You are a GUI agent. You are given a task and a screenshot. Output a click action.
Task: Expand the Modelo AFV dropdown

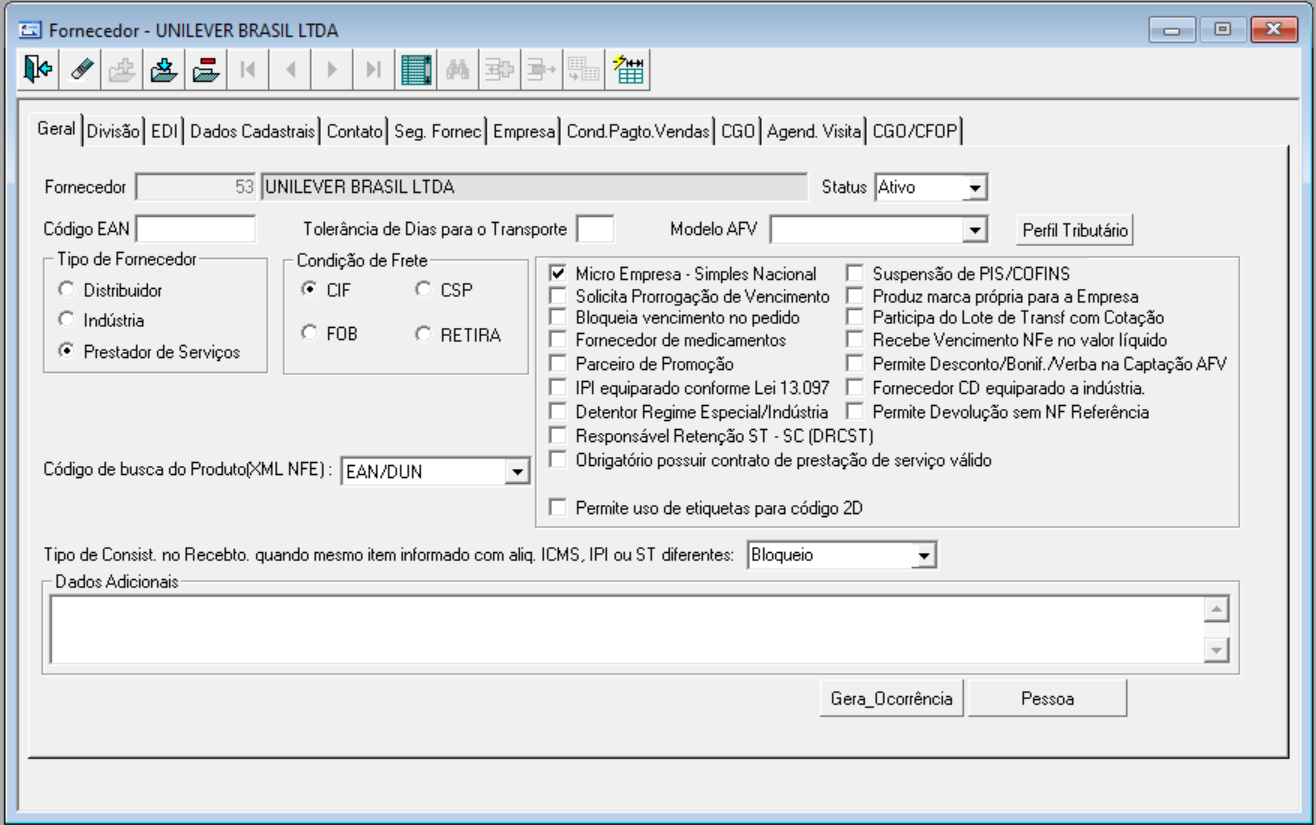point(976,230)
